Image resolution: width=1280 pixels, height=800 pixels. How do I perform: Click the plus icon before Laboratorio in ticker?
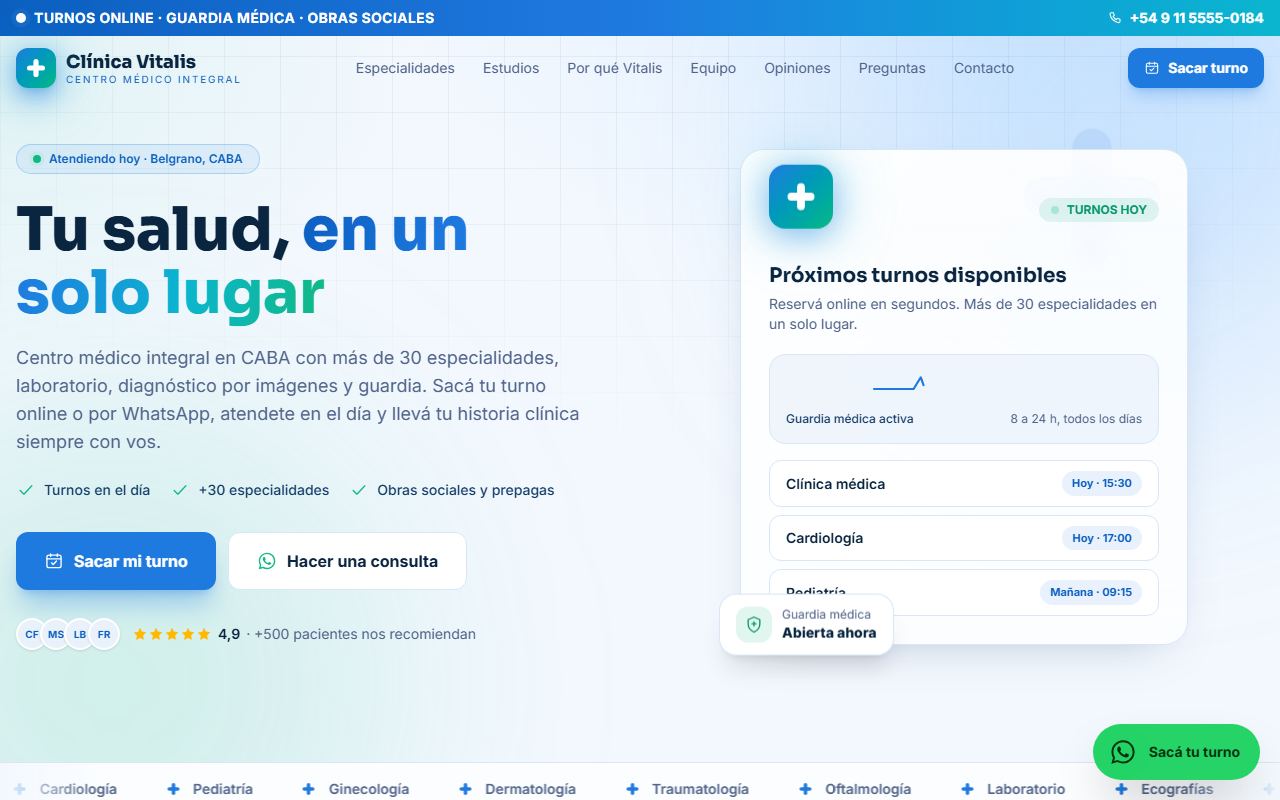tap(967, 789)
